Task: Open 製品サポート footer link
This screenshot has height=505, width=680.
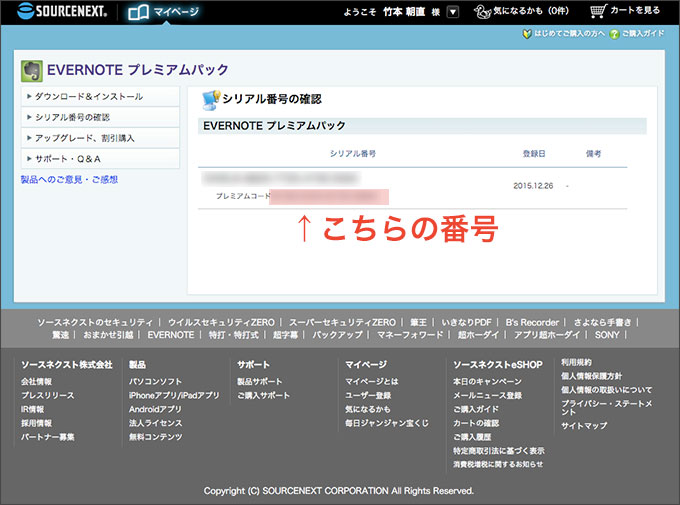Action: [x=259, y=382]
